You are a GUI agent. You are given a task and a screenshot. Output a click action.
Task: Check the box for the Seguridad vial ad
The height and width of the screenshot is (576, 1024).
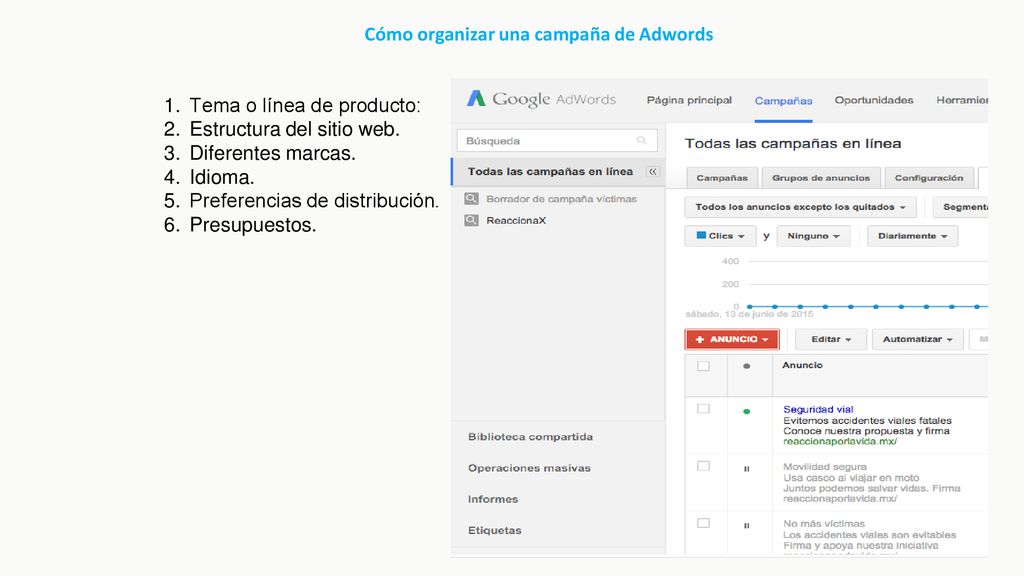(x=703, y=409)
